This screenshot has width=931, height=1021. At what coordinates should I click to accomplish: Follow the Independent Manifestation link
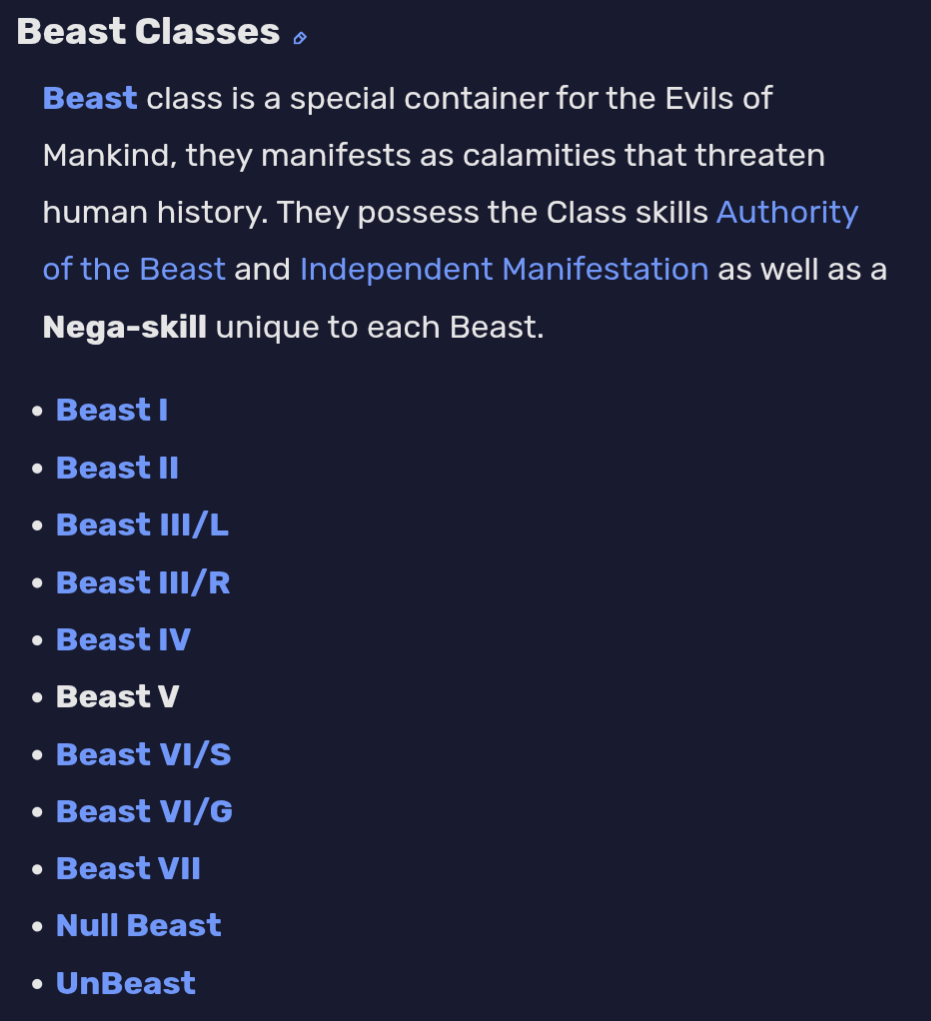504,270
